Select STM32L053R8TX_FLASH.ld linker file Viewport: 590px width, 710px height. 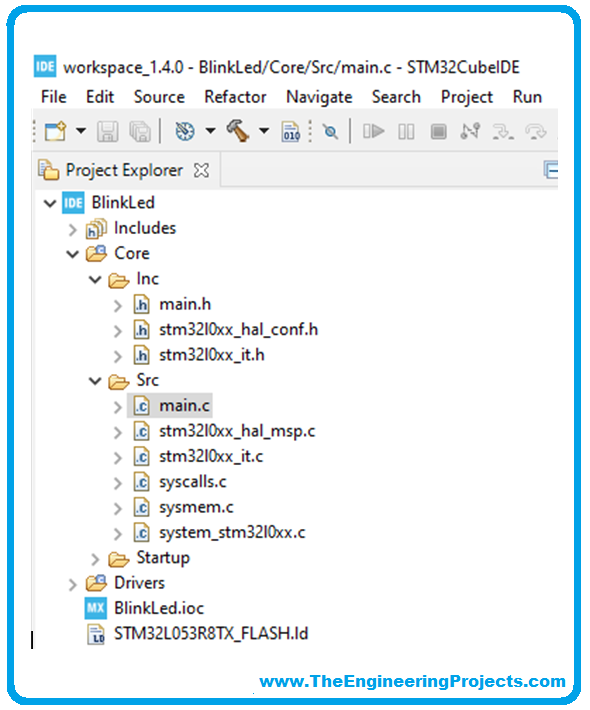211,633
